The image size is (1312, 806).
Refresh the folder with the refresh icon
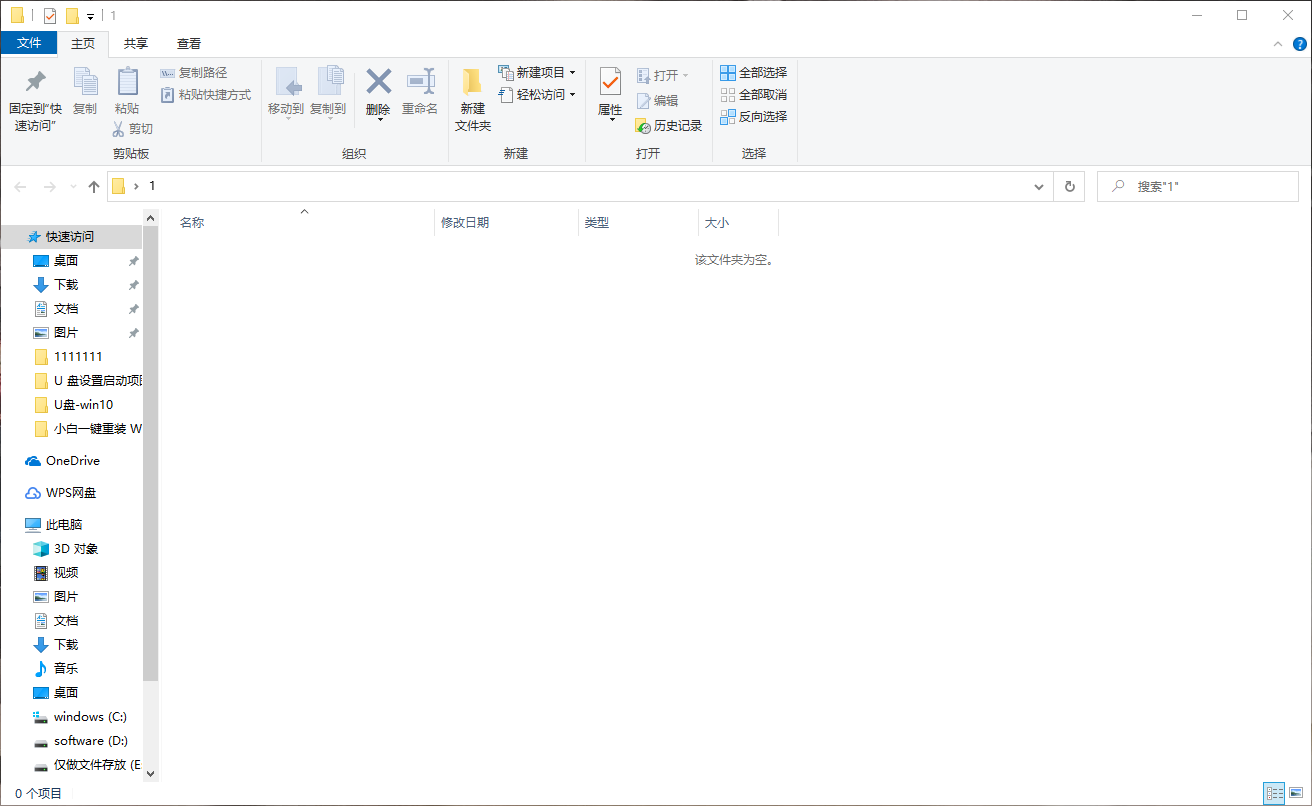point(1069,186)
